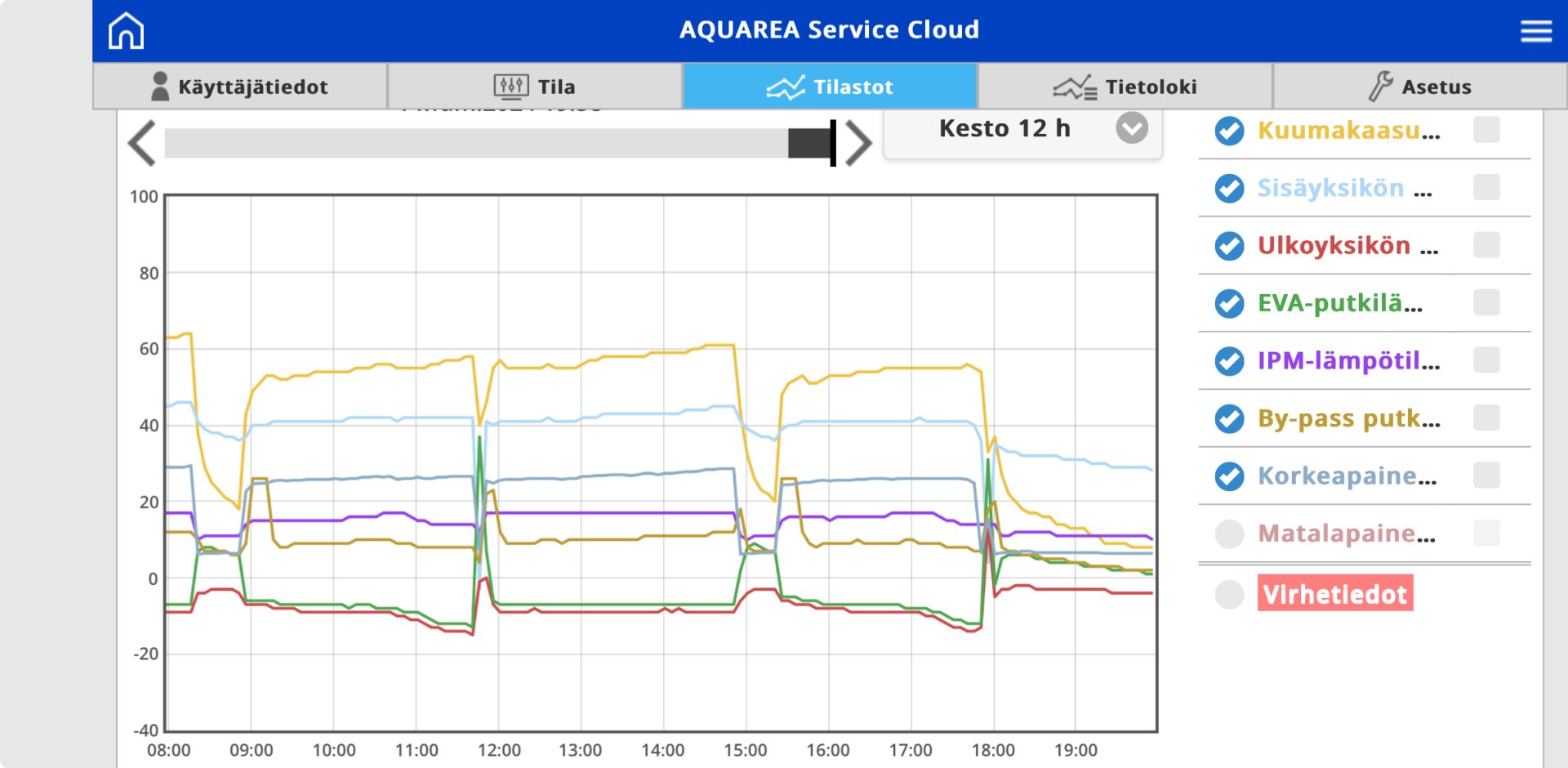Screen dimensions: 1568x768
Task: Click the AQUAREA Service Cloud title
Action: point(829,30)
